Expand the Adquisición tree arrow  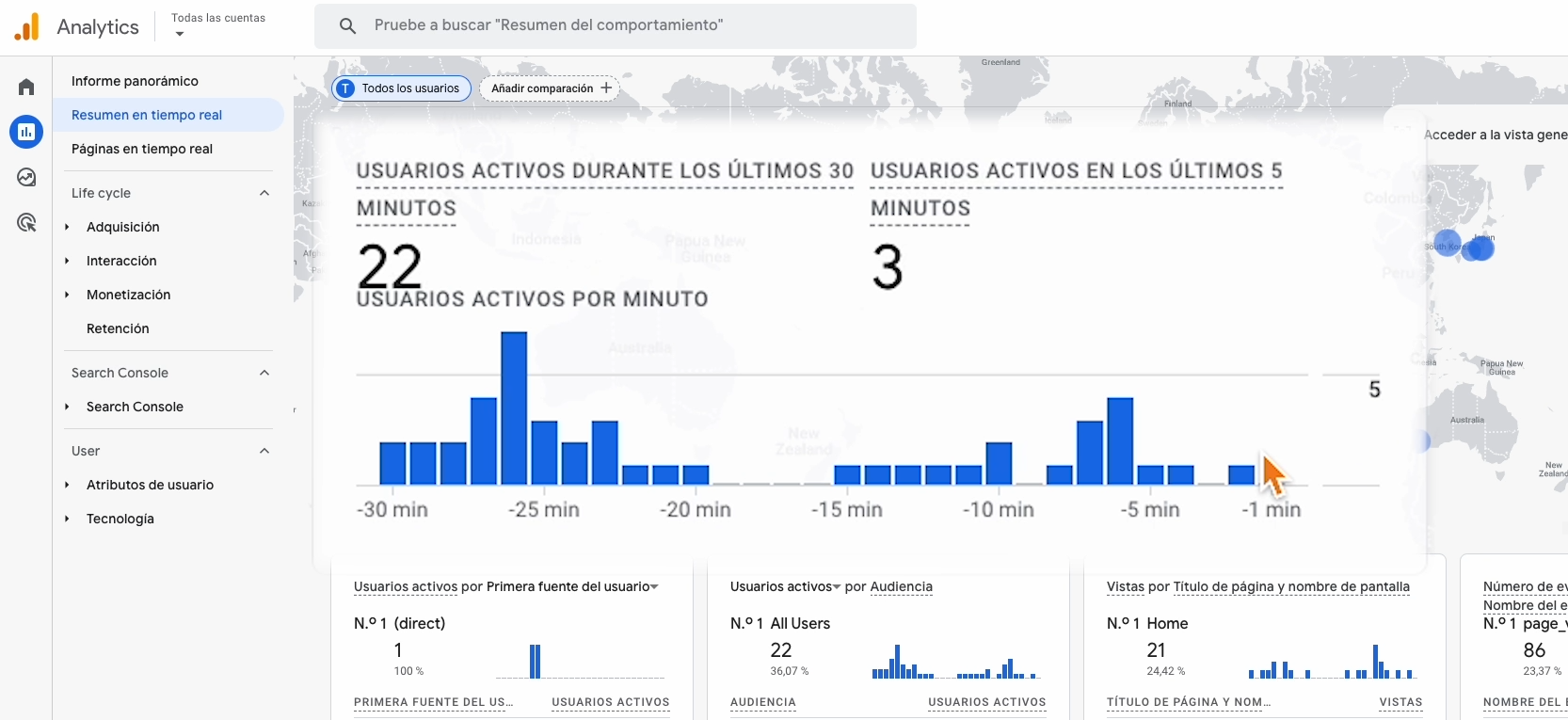pyautogui.click(x=67, y=227)
